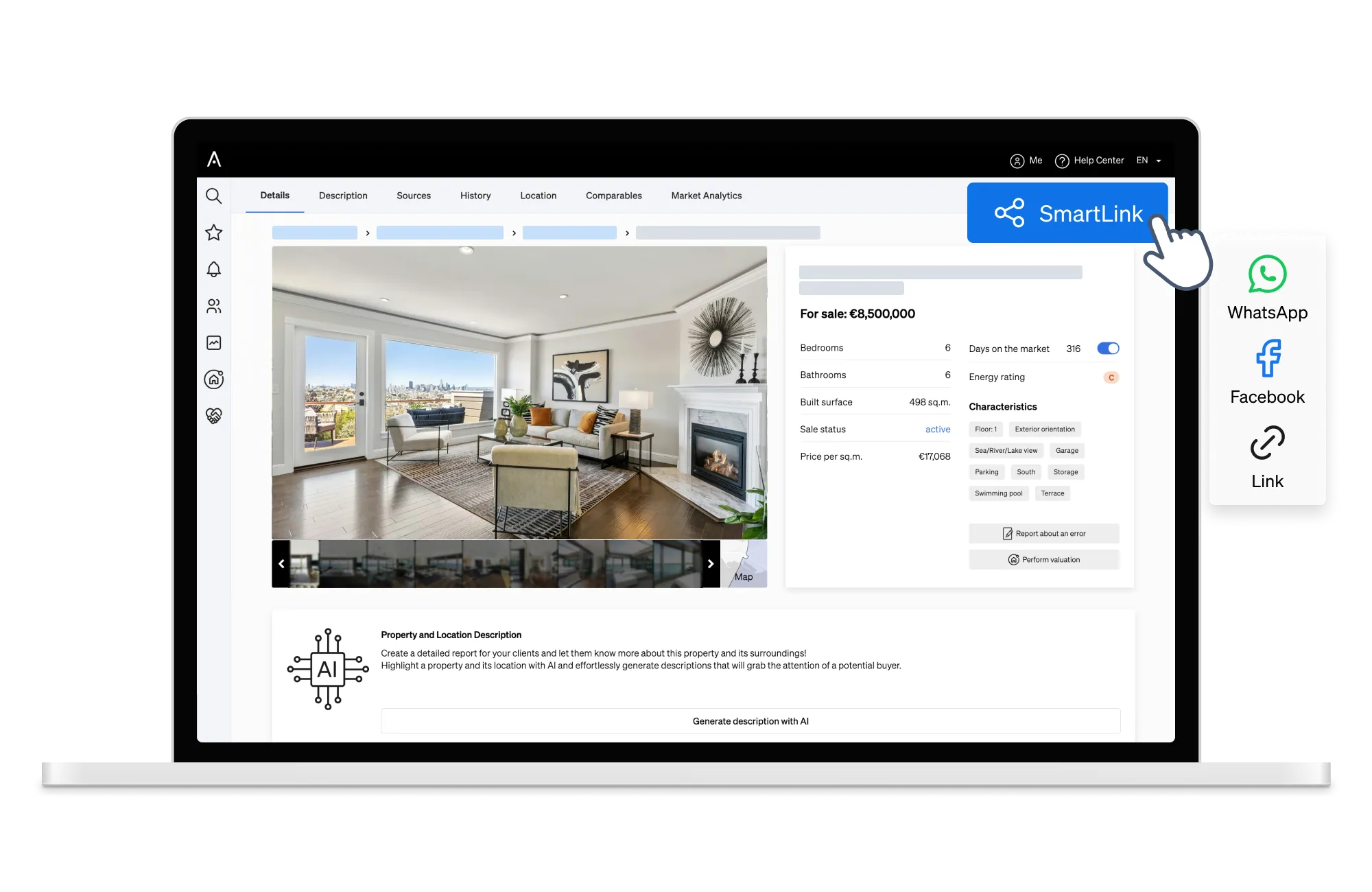Open the Me profile menu

coord(1026,161)
